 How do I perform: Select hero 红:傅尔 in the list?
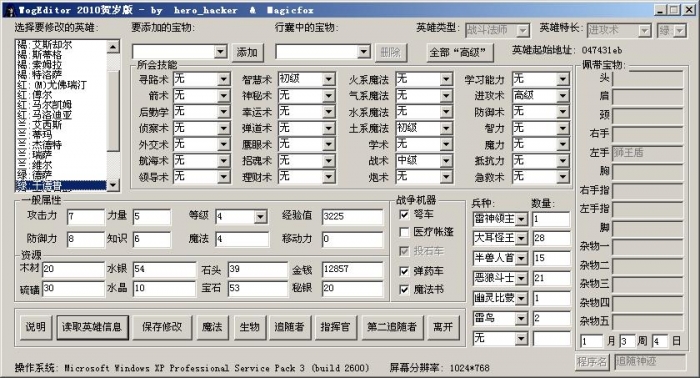pyautogui.click(x=35, y=95)
